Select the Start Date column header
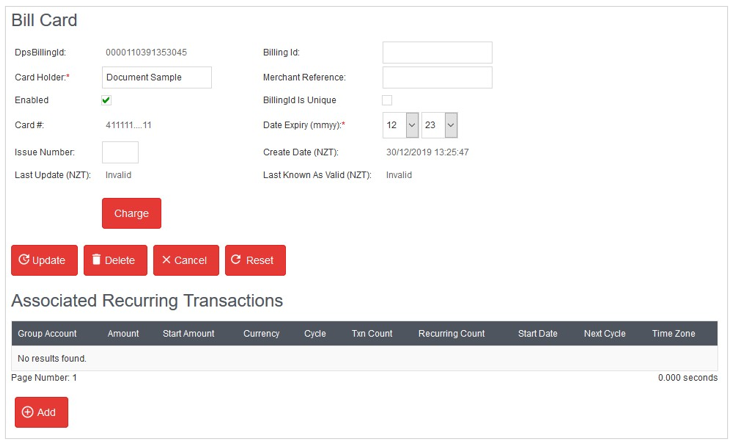Screen dimensions: 733x444 [x=537, y=334]
